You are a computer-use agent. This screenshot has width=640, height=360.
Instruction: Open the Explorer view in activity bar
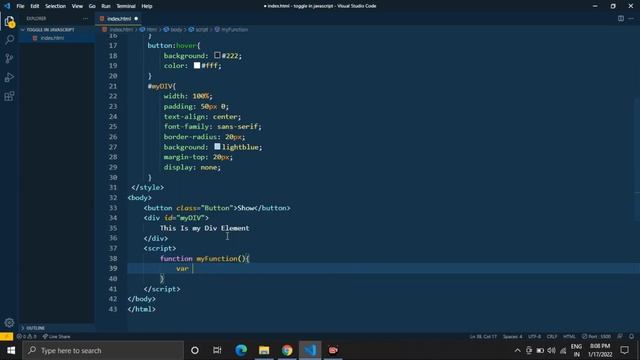pos(9,21)
